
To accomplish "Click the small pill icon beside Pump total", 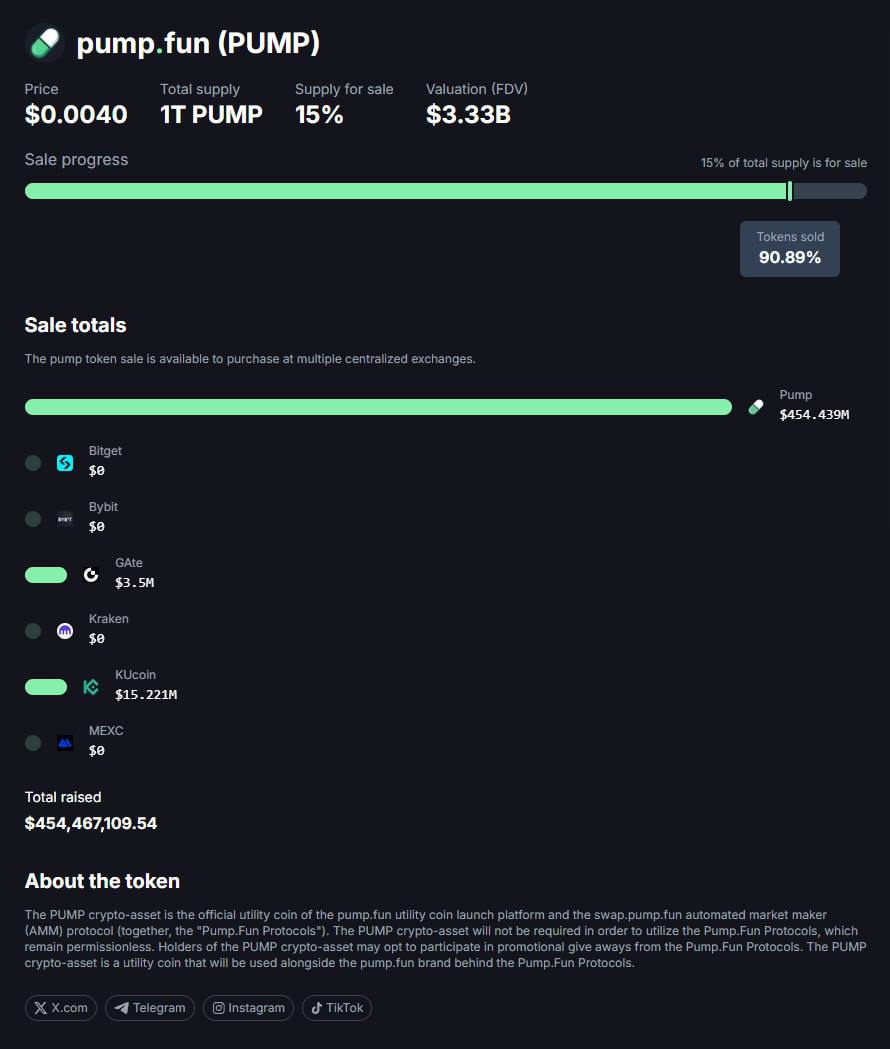I will [755, 407].
